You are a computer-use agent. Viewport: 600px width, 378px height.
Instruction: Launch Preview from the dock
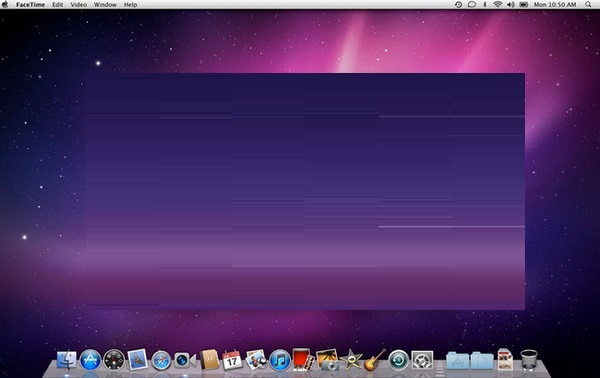point(256,360)
